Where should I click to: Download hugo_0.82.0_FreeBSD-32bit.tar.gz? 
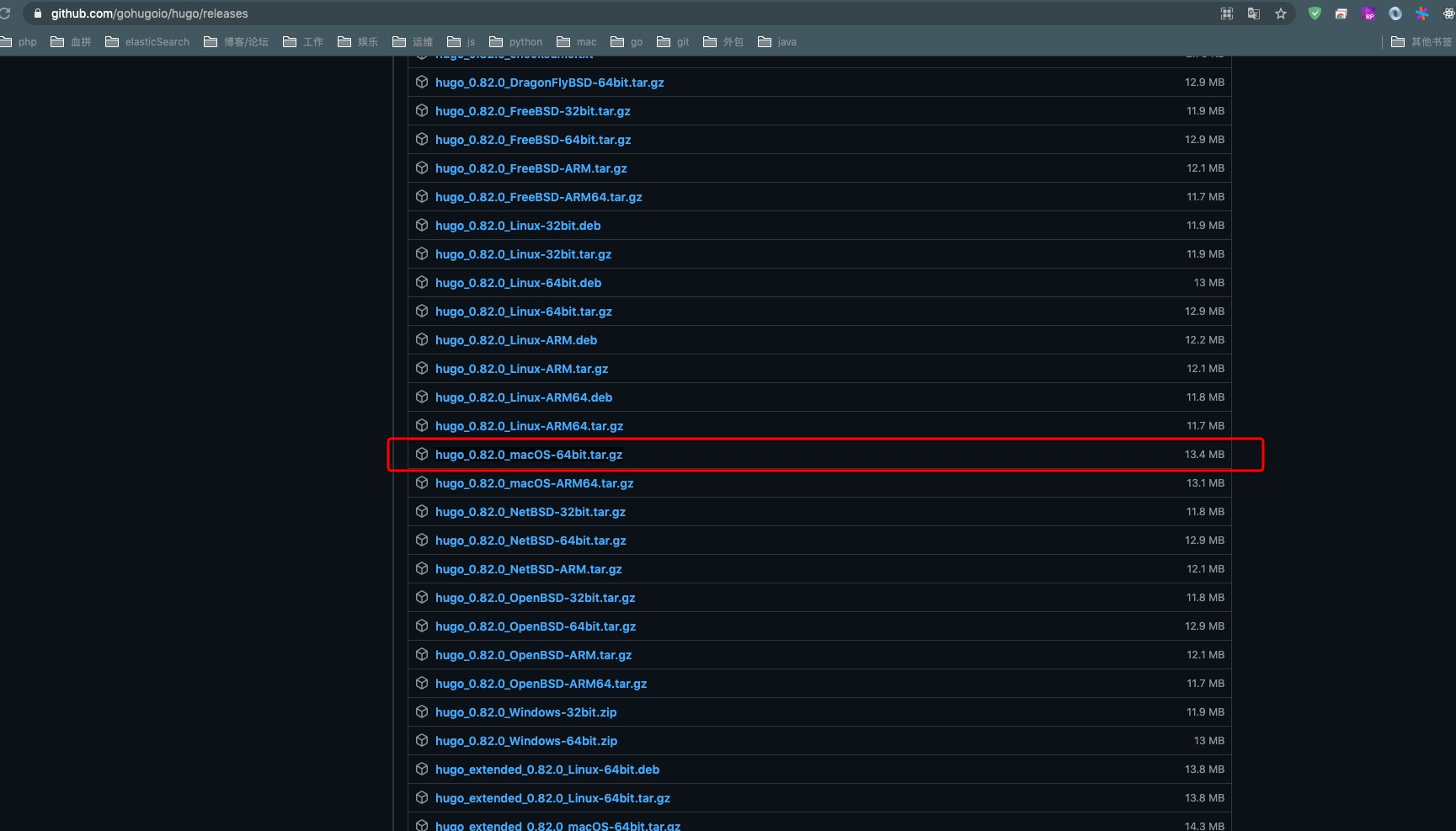point(532,111)
